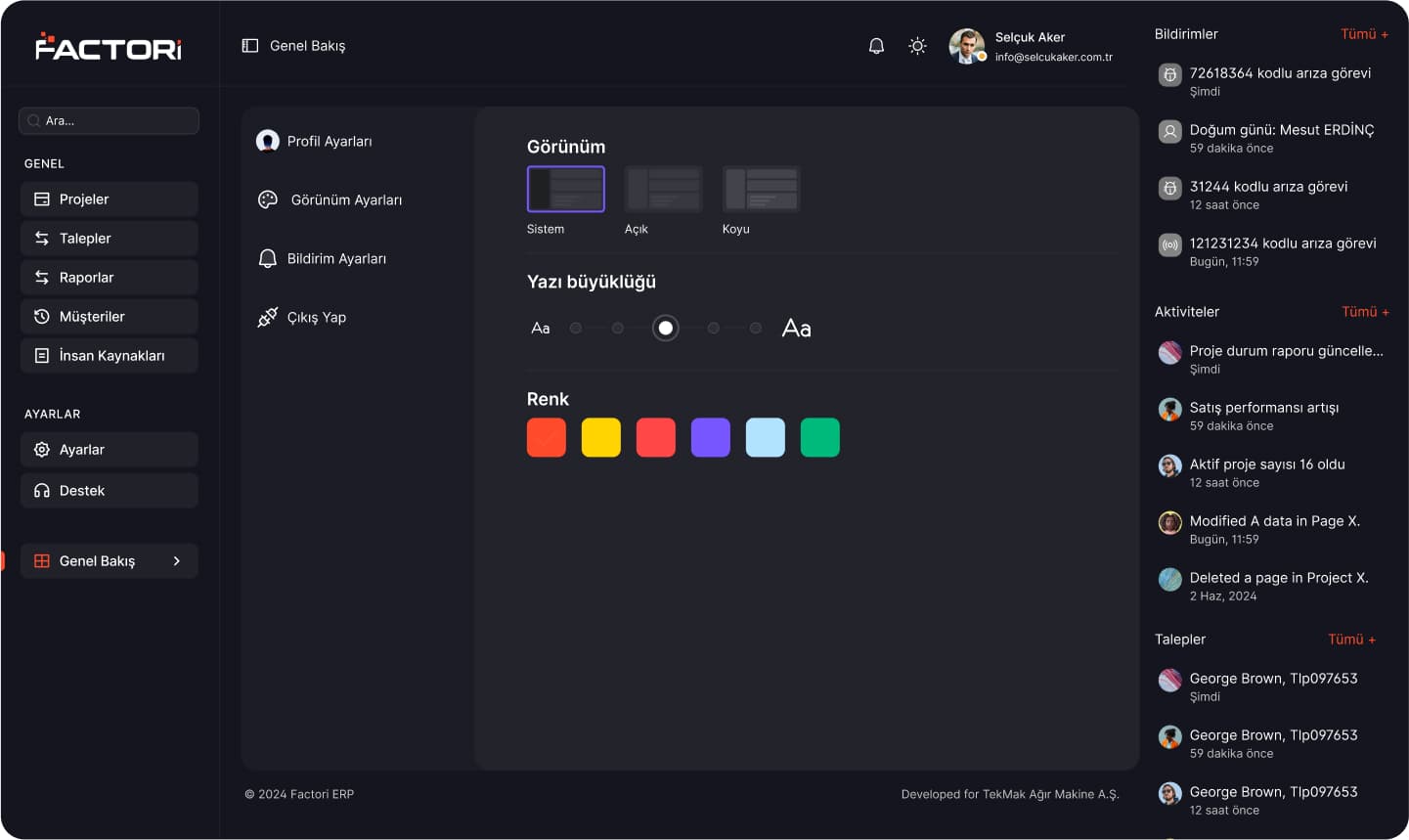The height and width of the screenshot is (840, 1409).
Task: Focus the Ara... search field
Action: pyautogui.click(x=109, y=121)
